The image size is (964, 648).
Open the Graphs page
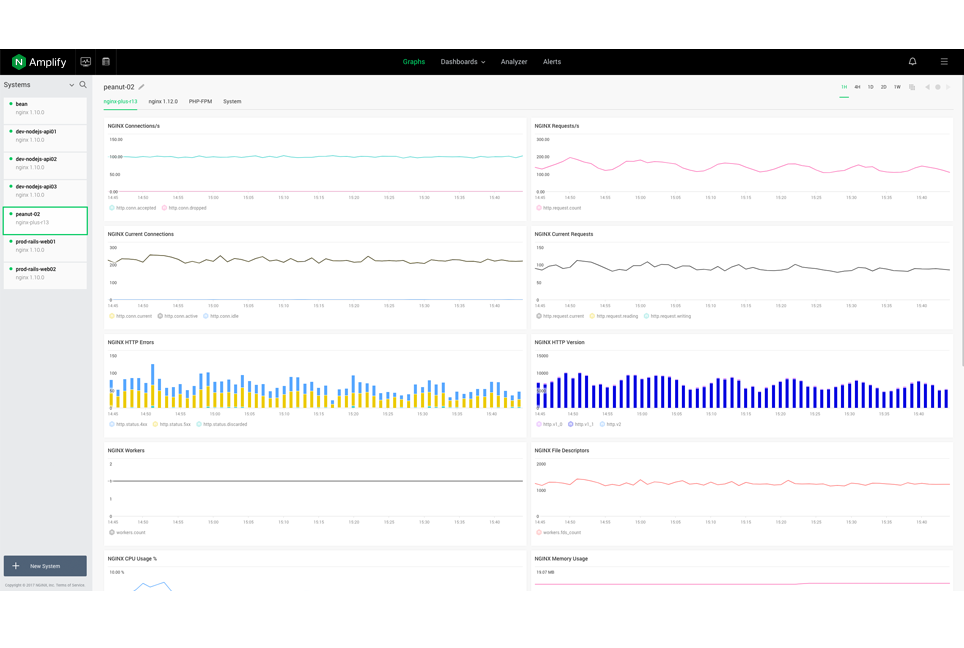pos(414,61)
